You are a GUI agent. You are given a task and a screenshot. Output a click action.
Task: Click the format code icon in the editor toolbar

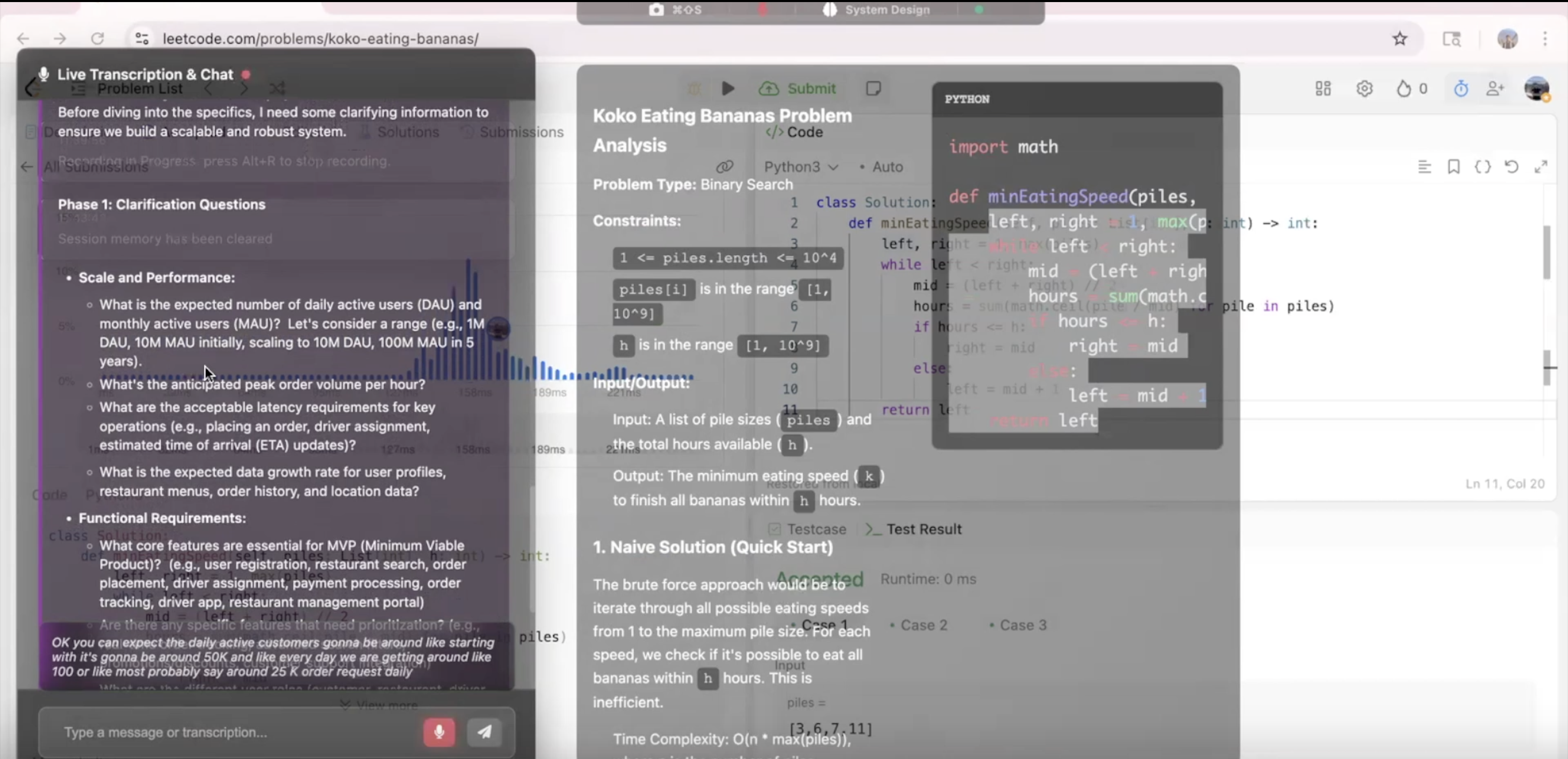coord(1424,167)
